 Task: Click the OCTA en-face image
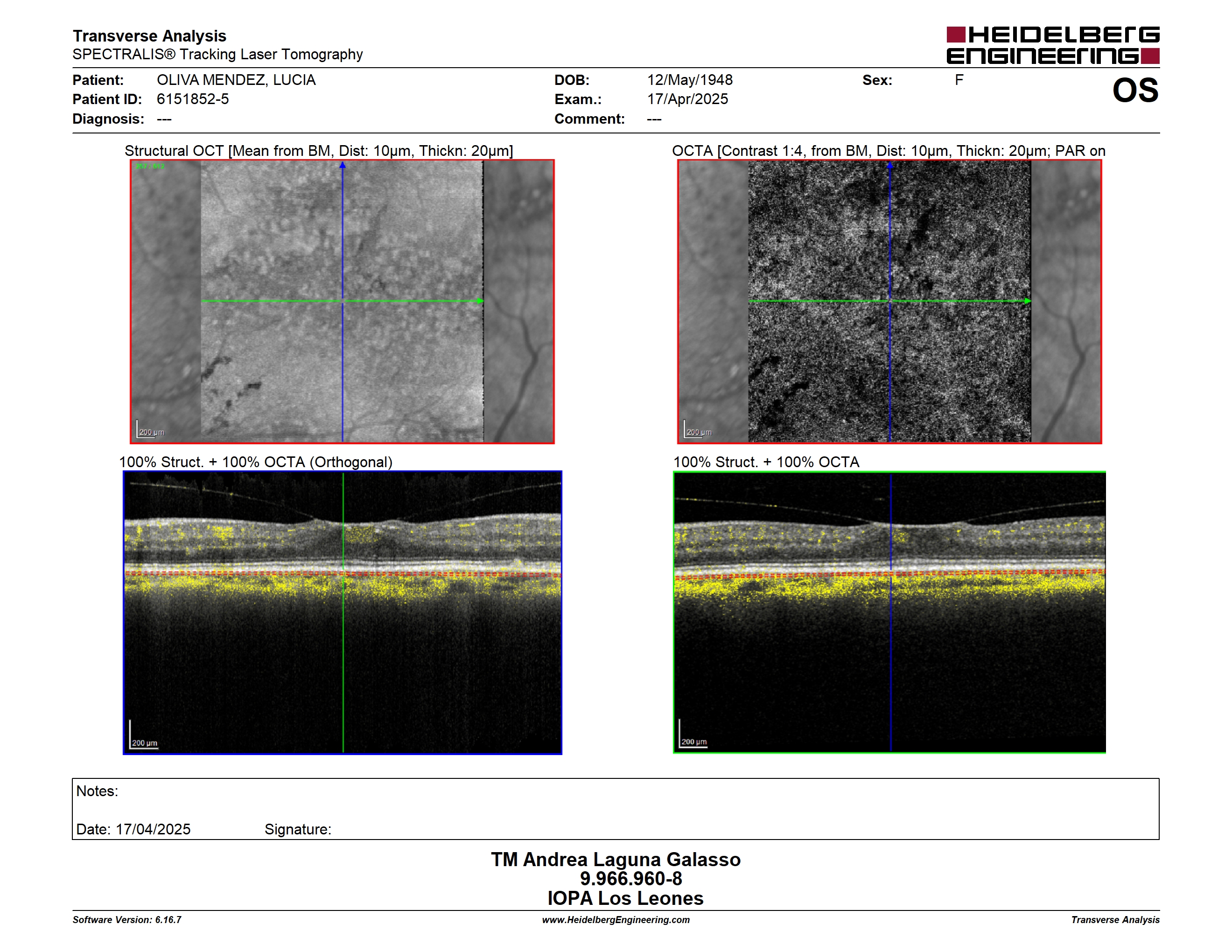pyautogui.click(x=889, y=302)
